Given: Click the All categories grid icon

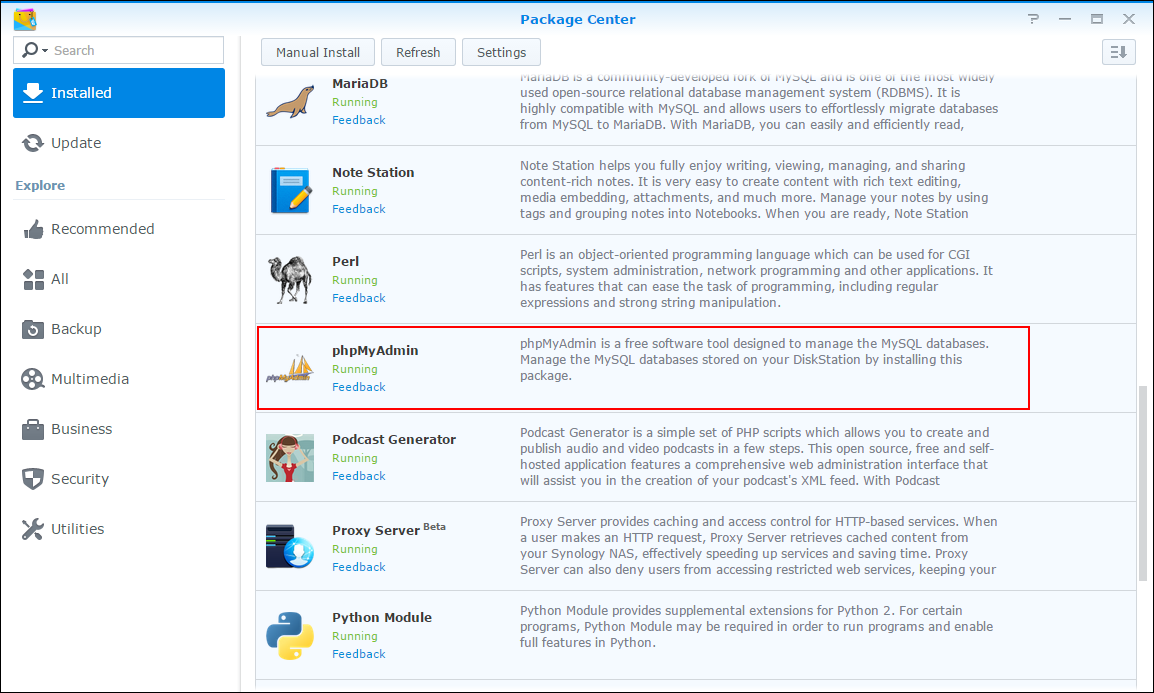Looking at the screenshot, I should (x=33, y=279).
